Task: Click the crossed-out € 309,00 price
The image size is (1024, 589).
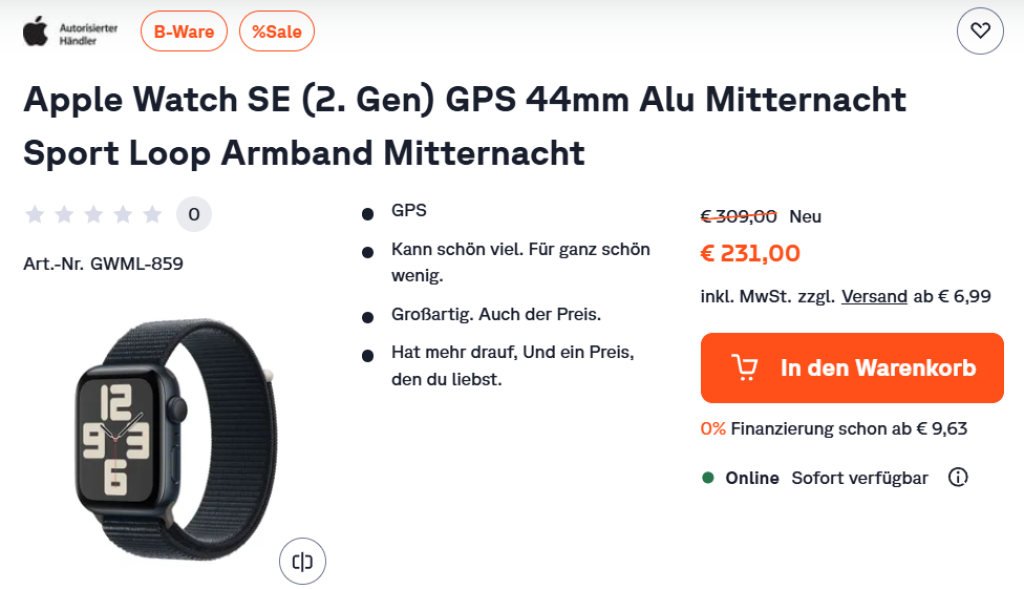Action: click(x=739, y=216)
